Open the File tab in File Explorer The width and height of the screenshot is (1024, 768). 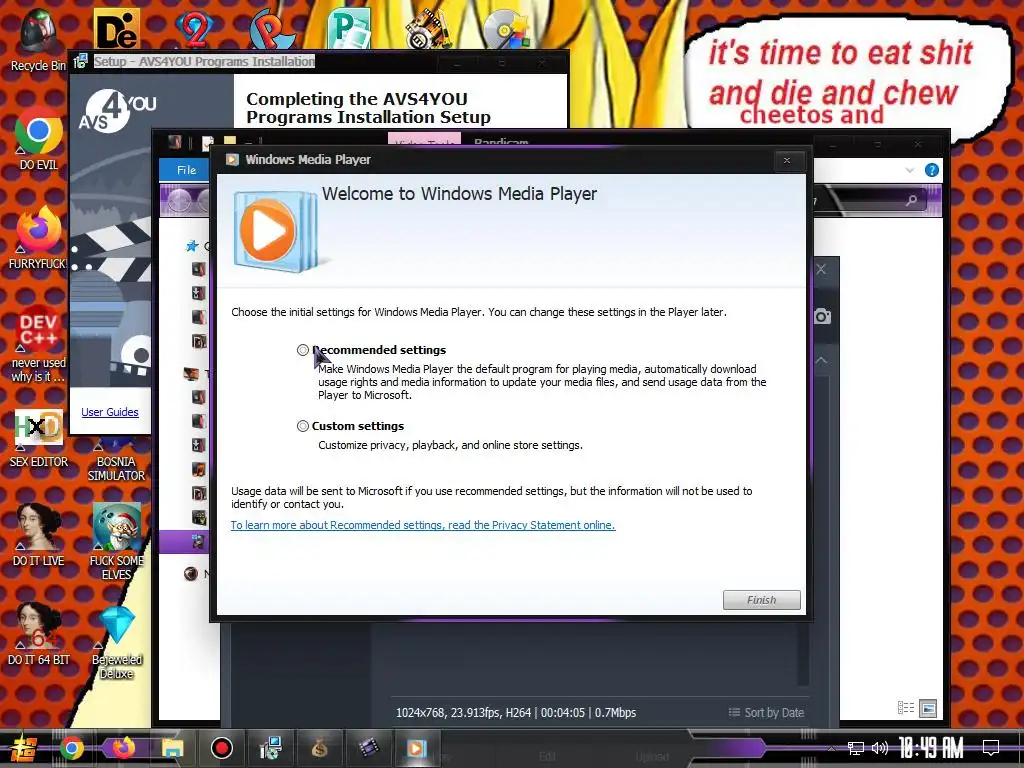186,170
